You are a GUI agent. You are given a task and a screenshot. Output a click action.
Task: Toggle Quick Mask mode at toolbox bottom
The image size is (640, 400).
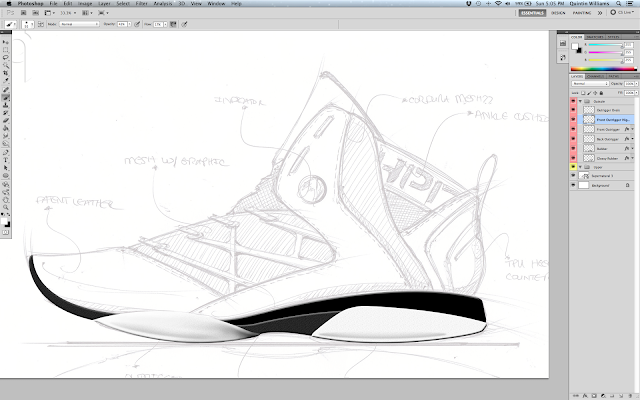(5, 232)
